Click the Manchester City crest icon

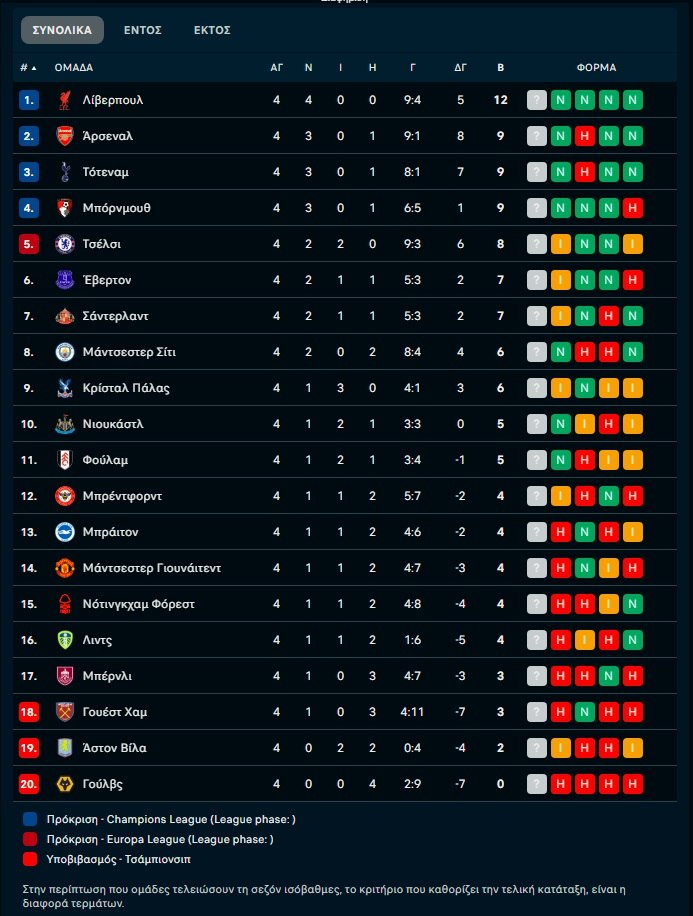coord(64,352)
